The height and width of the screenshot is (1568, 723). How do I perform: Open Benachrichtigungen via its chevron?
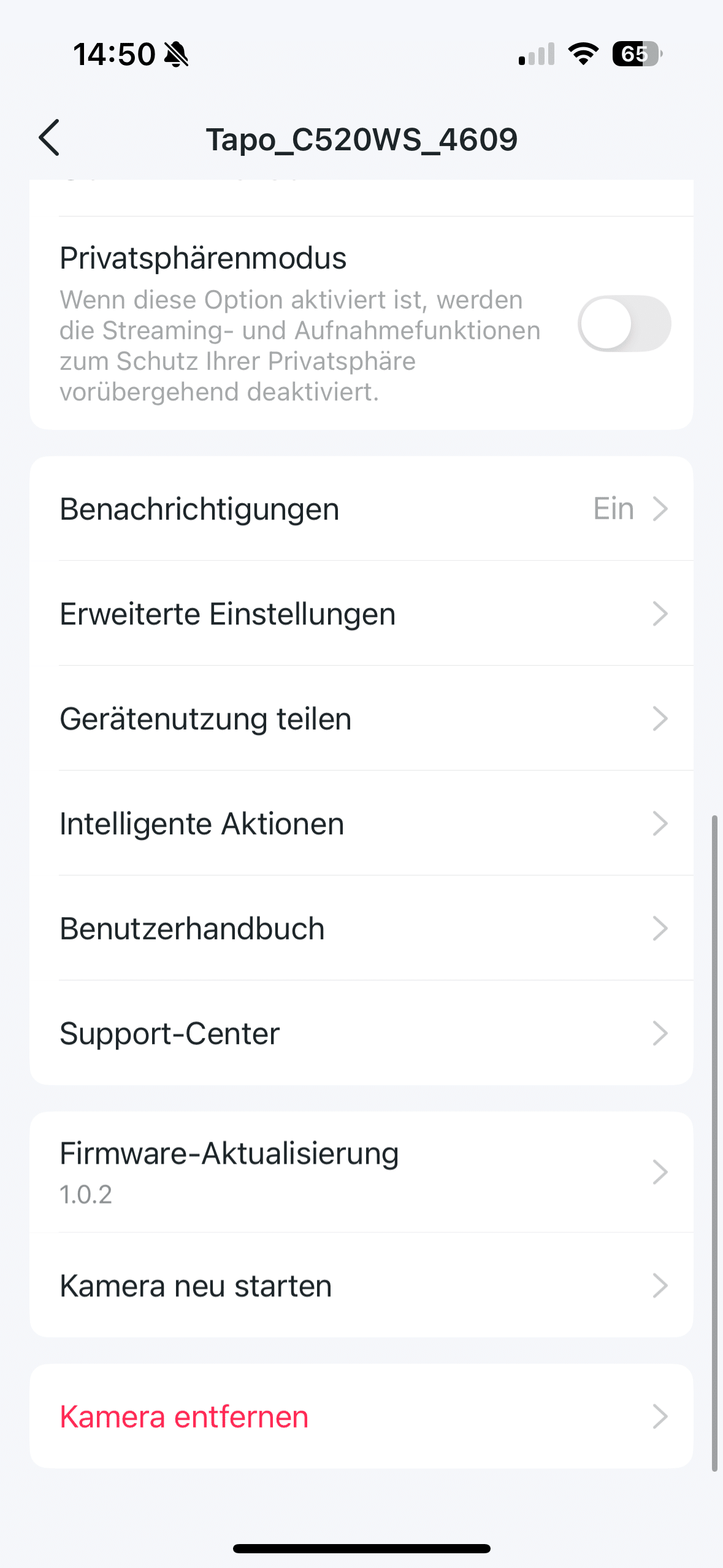click(660, 509)
